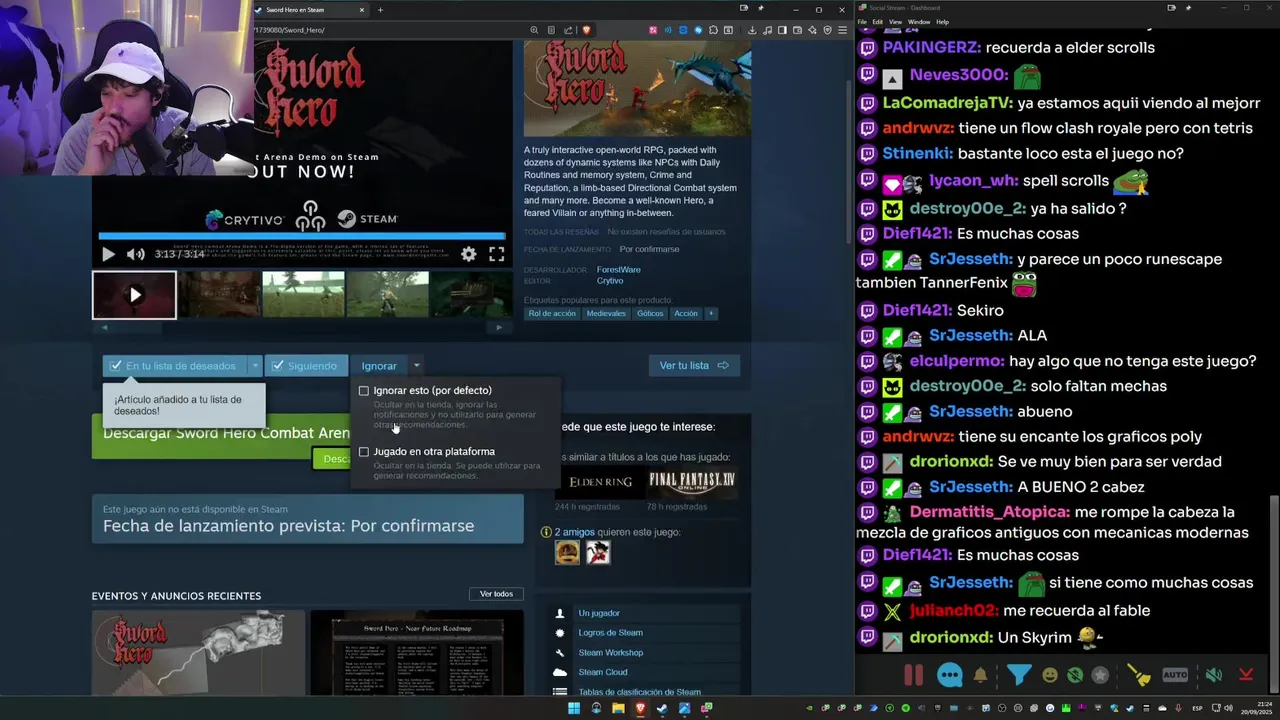Screen dimensions: 1280x720
Task: Open the View menu in Social Stream
Action: (x=895, y=21)
